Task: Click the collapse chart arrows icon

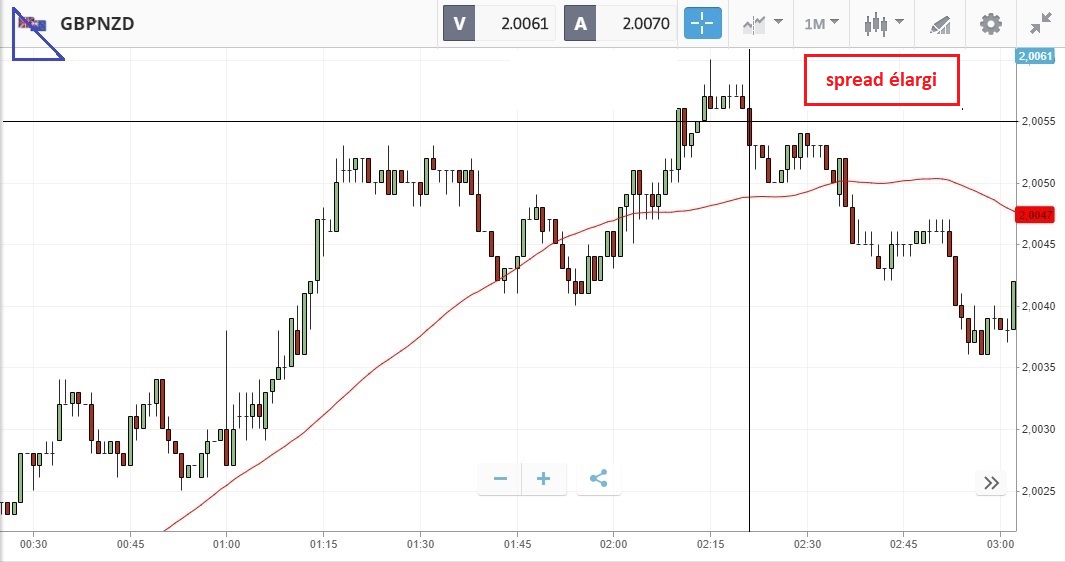Action: coord(1040,23)
